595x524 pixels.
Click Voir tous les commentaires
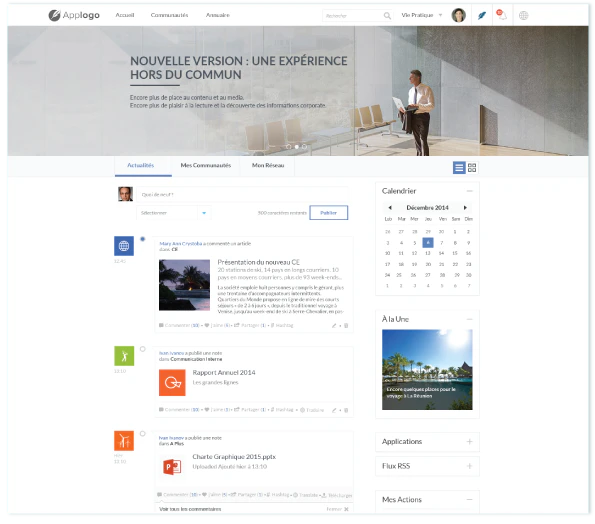[x=190, y=509]
